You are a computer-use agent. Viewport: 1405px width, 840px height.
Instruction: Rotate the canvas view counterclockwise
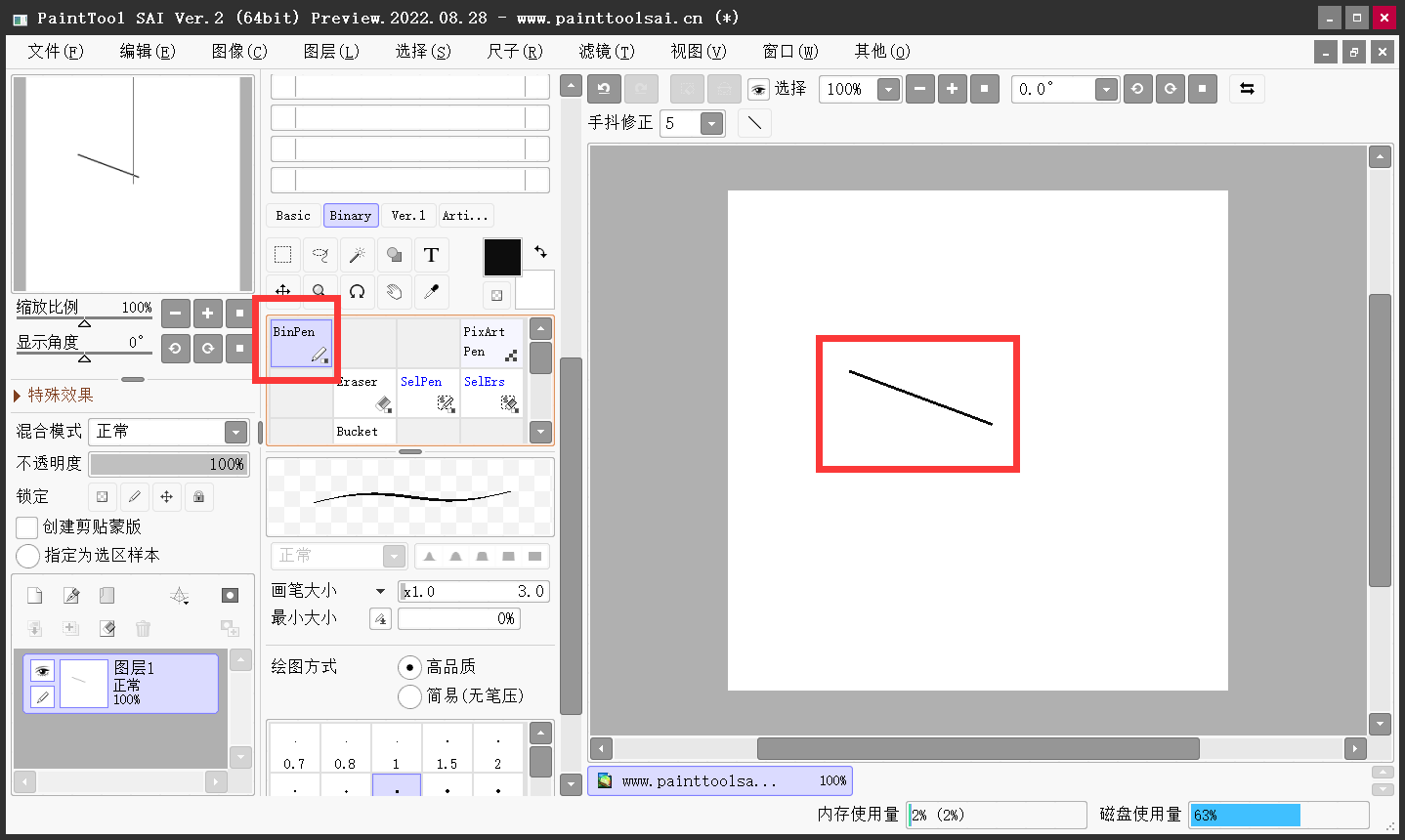click(x=1137, y=89)
